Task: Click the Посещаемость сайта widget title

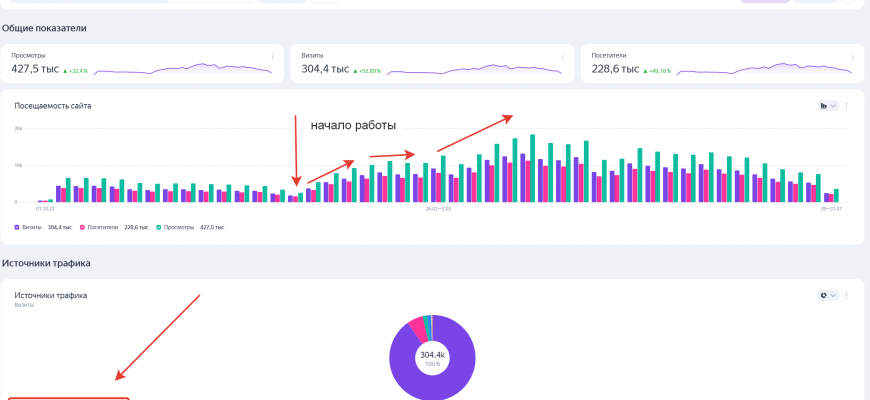Action: click(53, 105)
